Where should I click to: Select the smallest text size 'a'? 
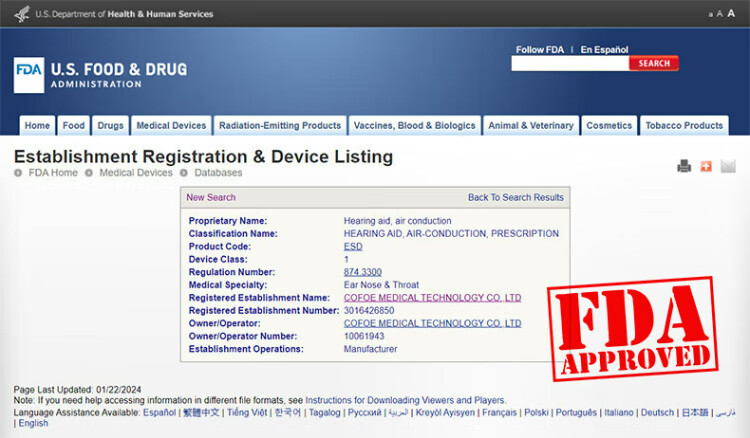pos(711,14)
